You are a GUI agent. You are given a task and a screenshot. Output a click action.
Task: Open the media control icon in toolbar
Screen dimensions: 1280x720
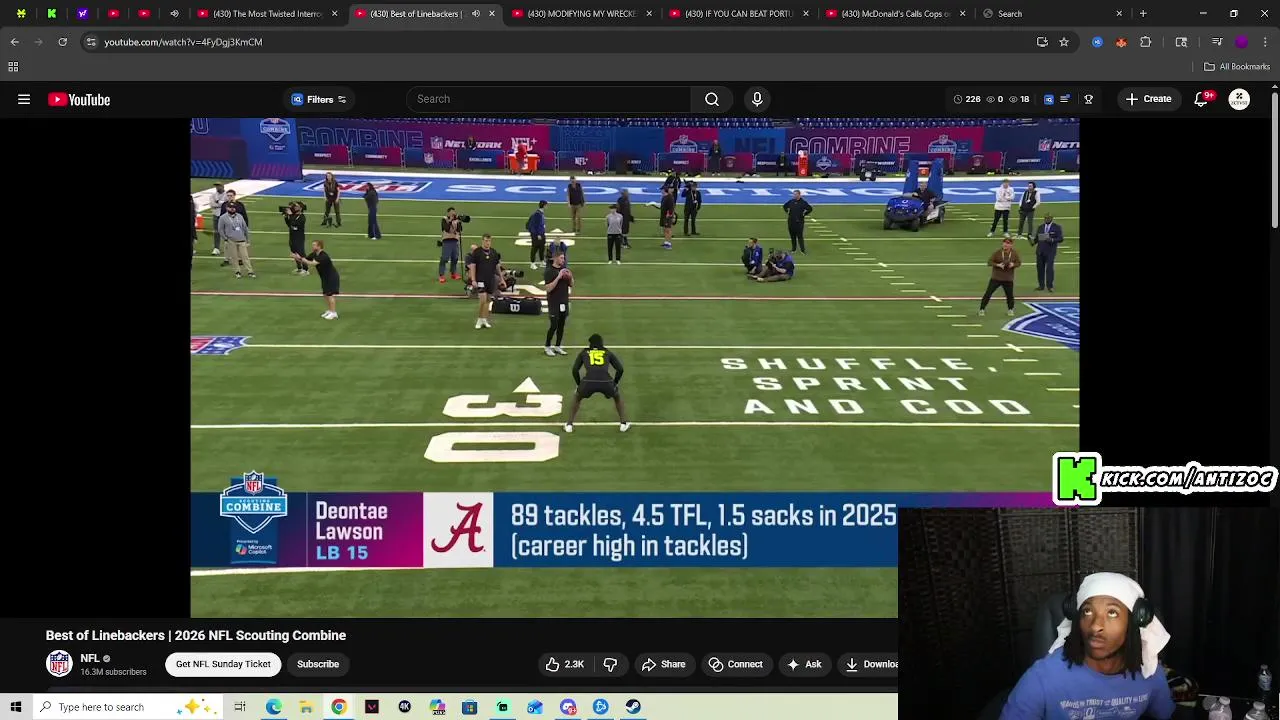coord(1217,42)
